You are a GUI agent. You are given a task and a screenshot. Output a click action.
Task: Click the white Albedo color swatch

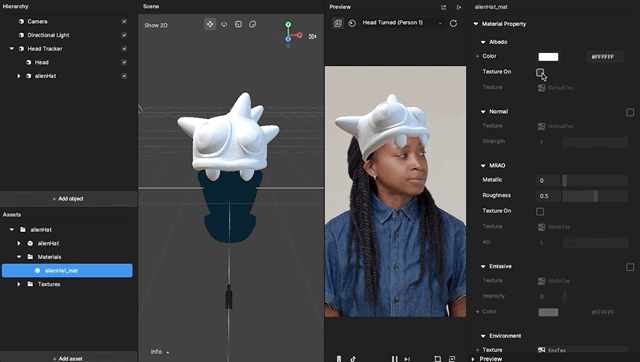(548, 57)
